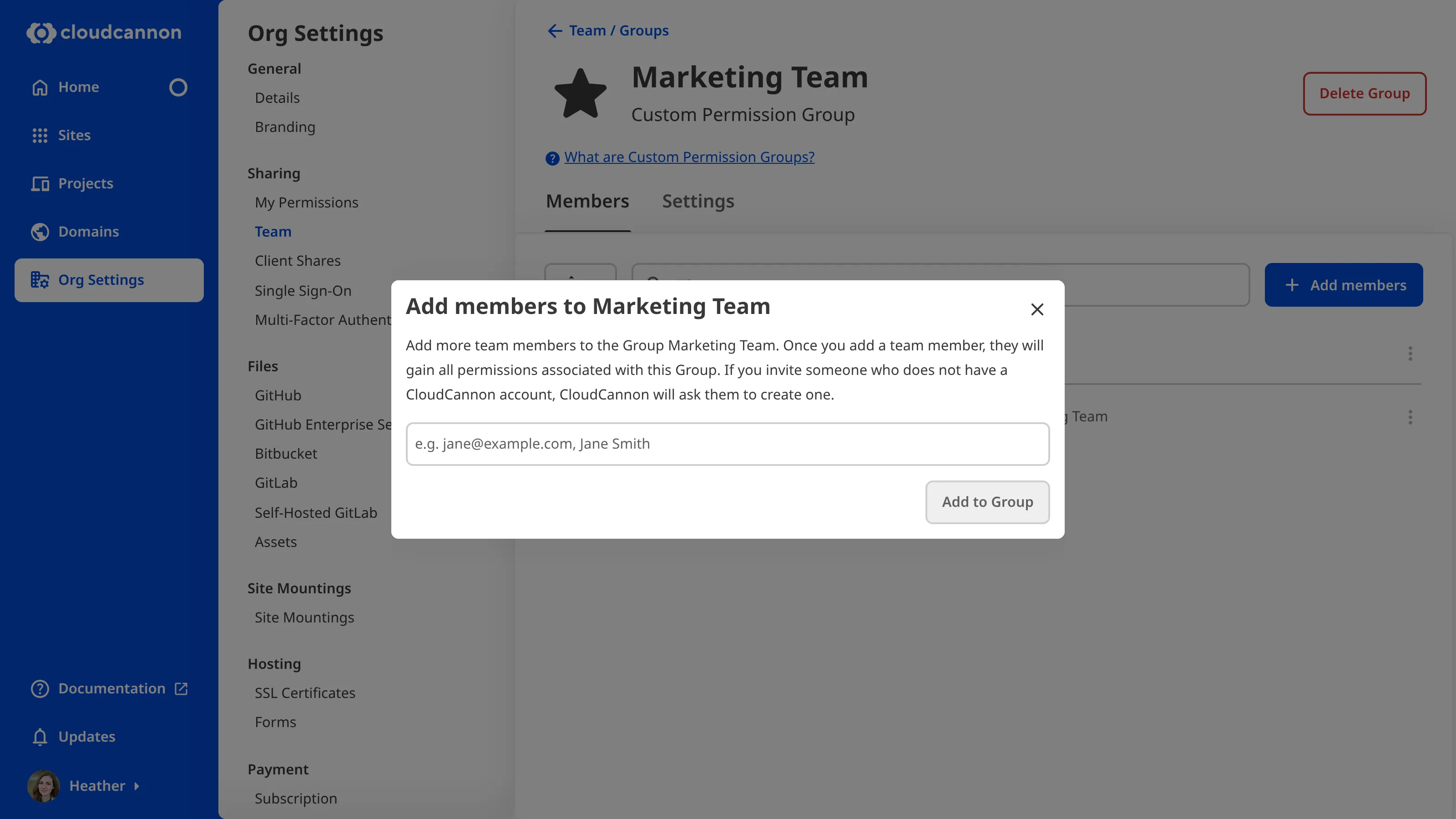Close the Add members dialog
This screenshot has height=819, width=1456.
(1036, 309)
